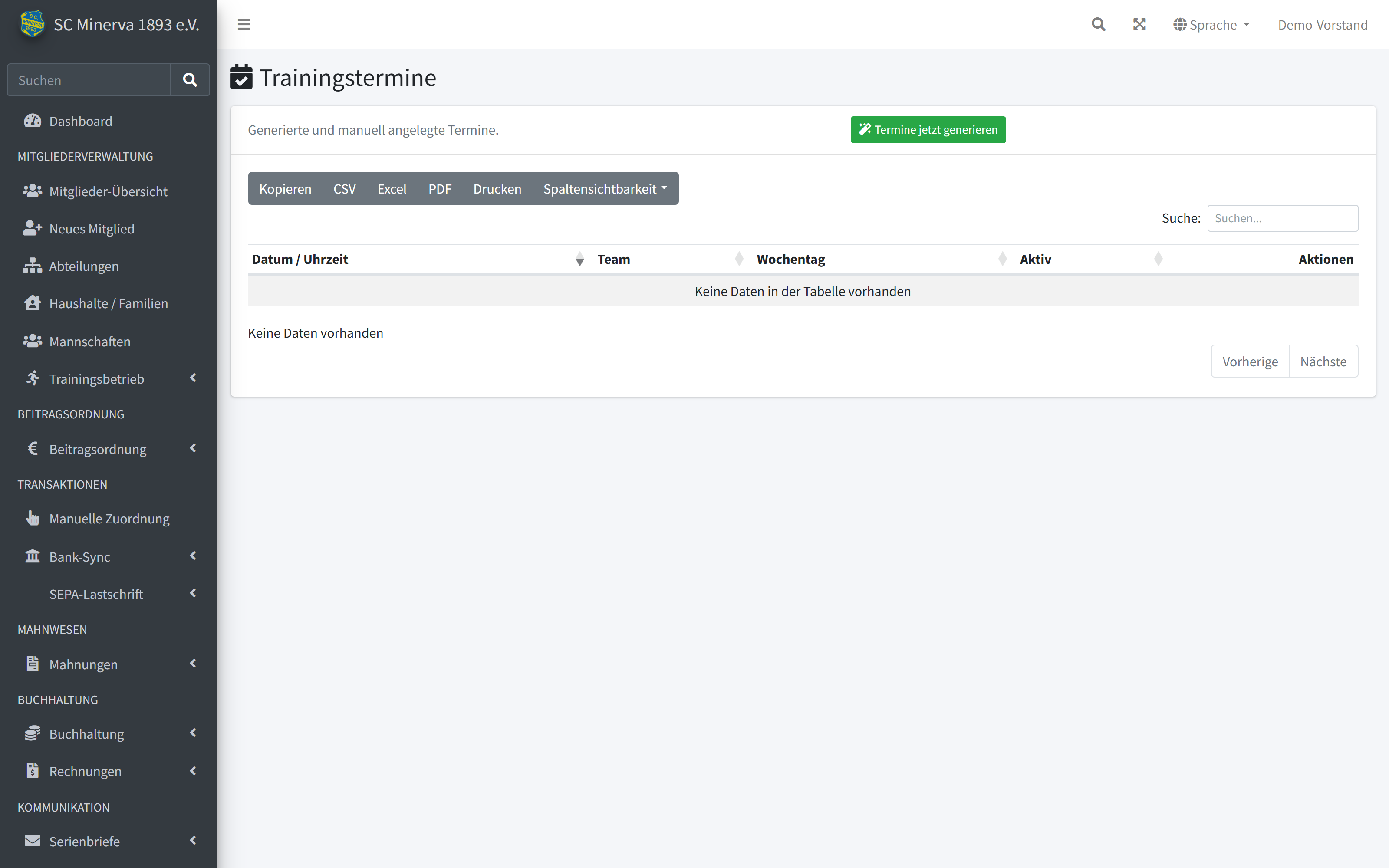Click the Abteilungen sitemap icon
This screenshot has height=868, width=1389.
tap(33, 265)
